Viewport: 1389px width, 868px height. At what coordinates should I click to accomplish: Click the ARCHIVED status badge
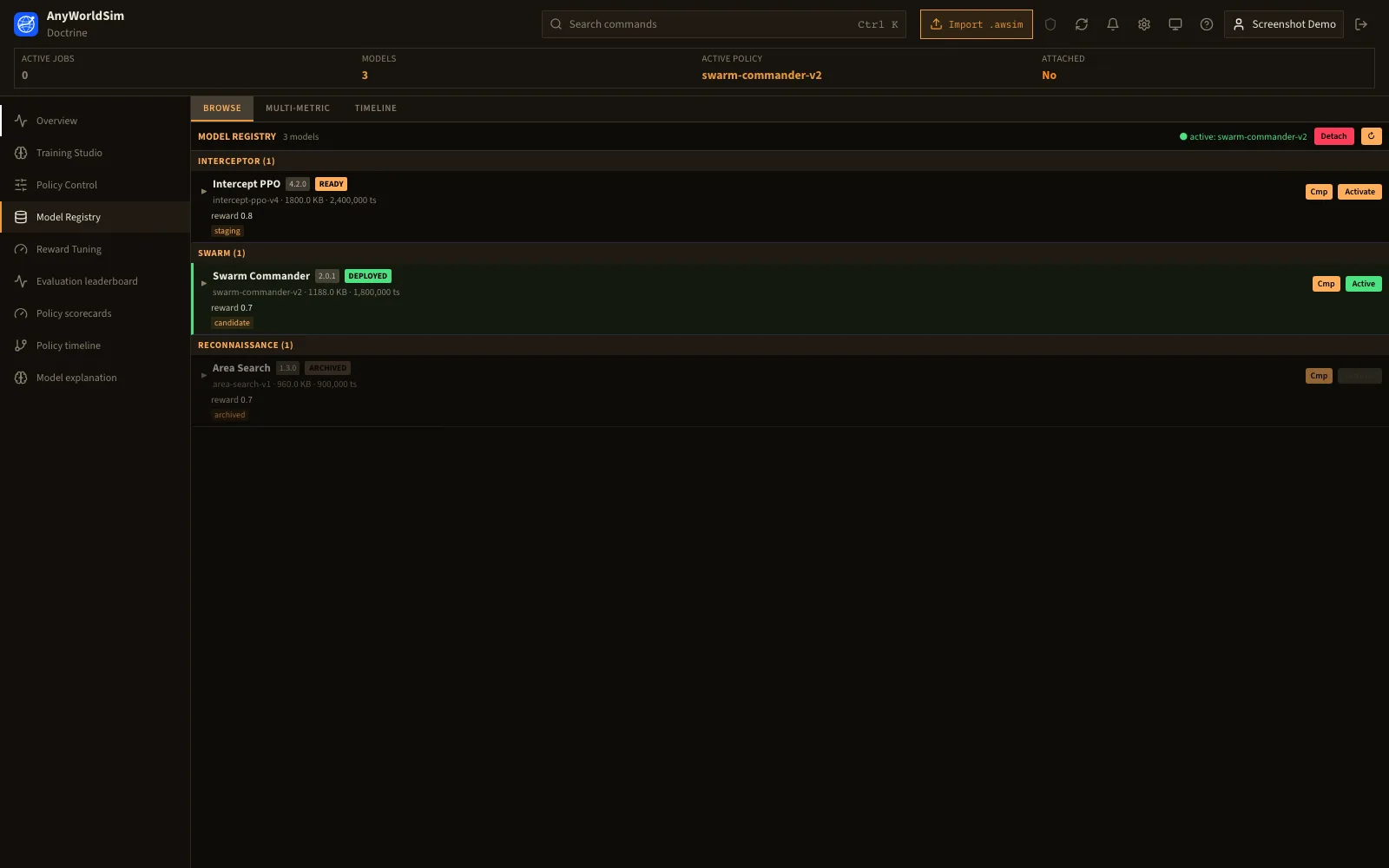pyautogui.click(x=328, y=368)
